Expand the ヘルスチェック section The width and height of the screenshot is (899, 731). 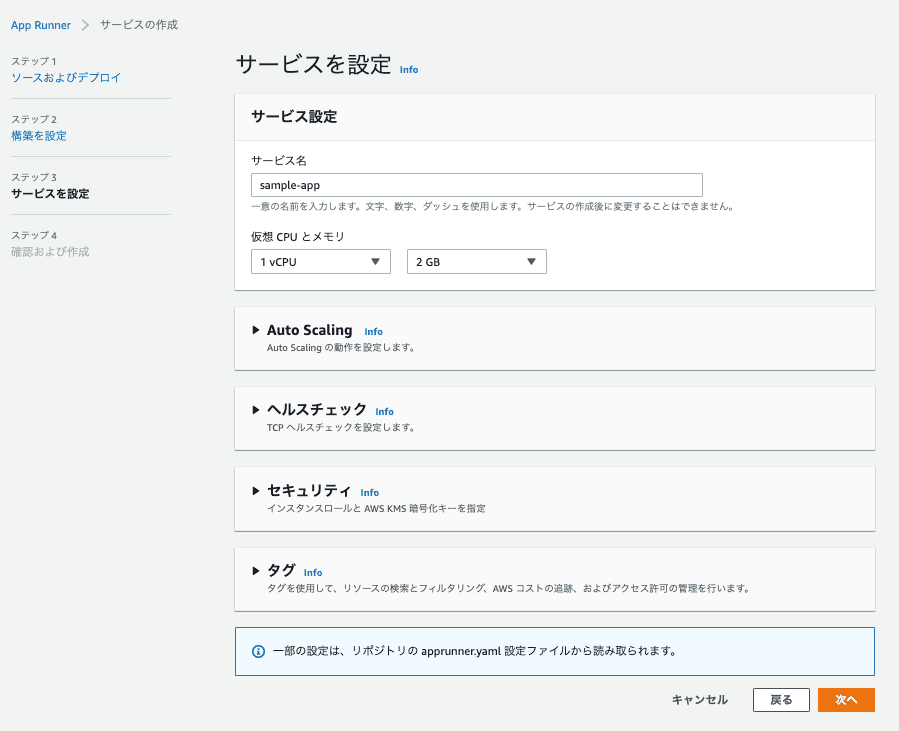[x=256, y=411]
